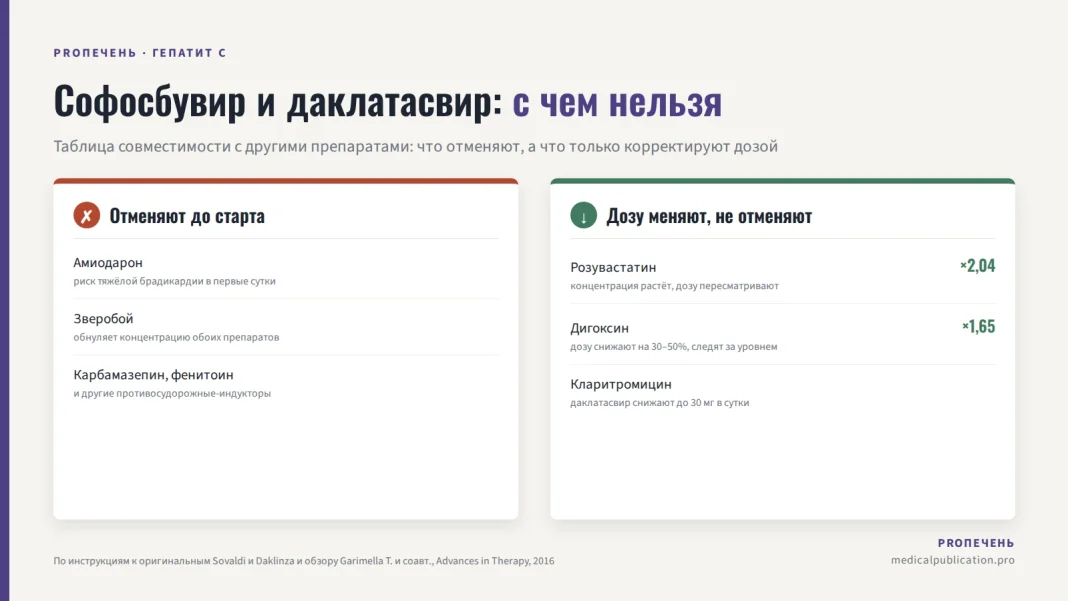This screenshot has width=1068, height=601.
Task: Click the source footnote mentioning Sovaldi and Daklinza
Action: pyautogui.click(x=304, y=561)
